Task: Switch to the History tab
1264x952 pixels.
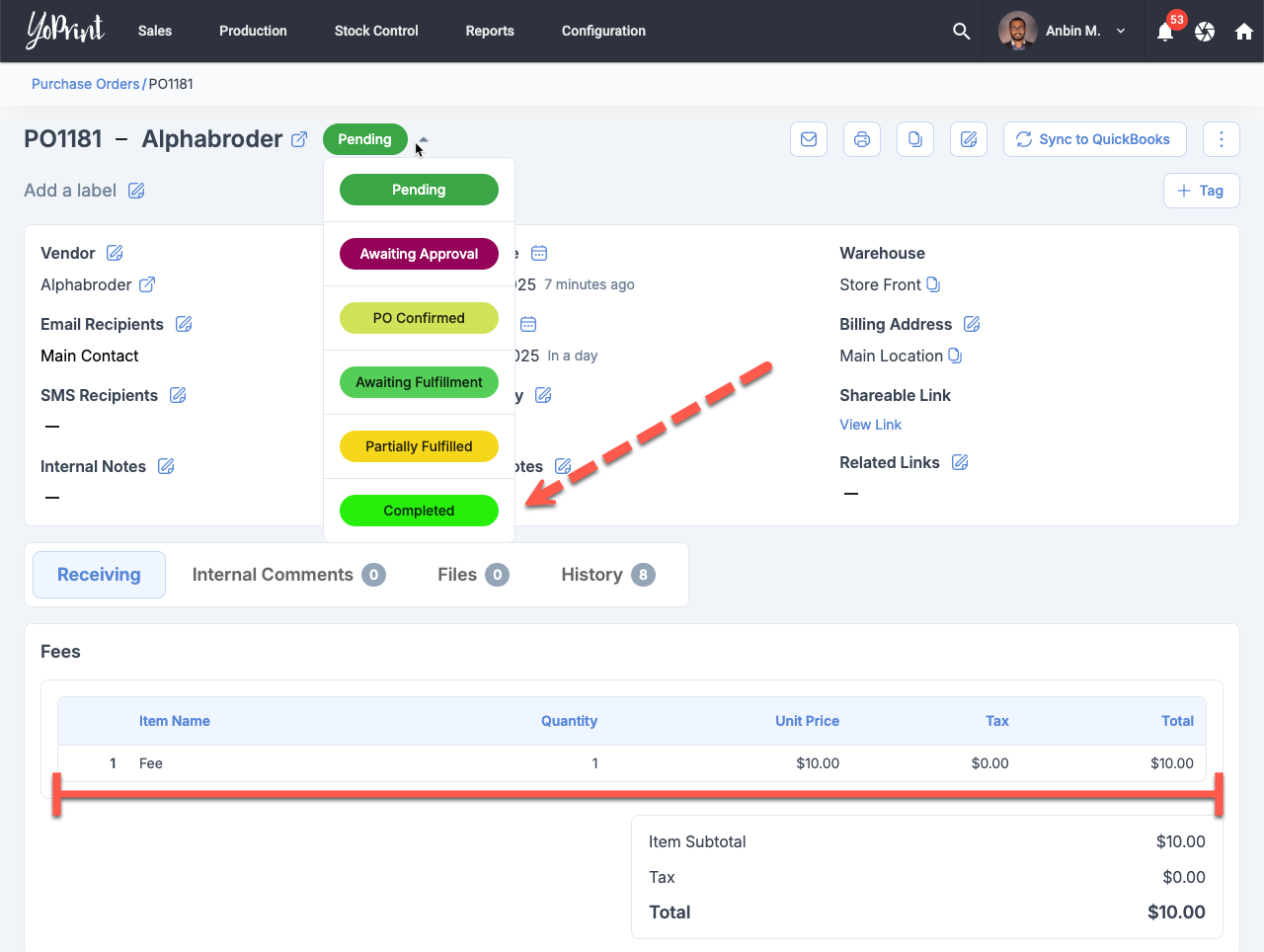Action: click(x=606, y=575)
